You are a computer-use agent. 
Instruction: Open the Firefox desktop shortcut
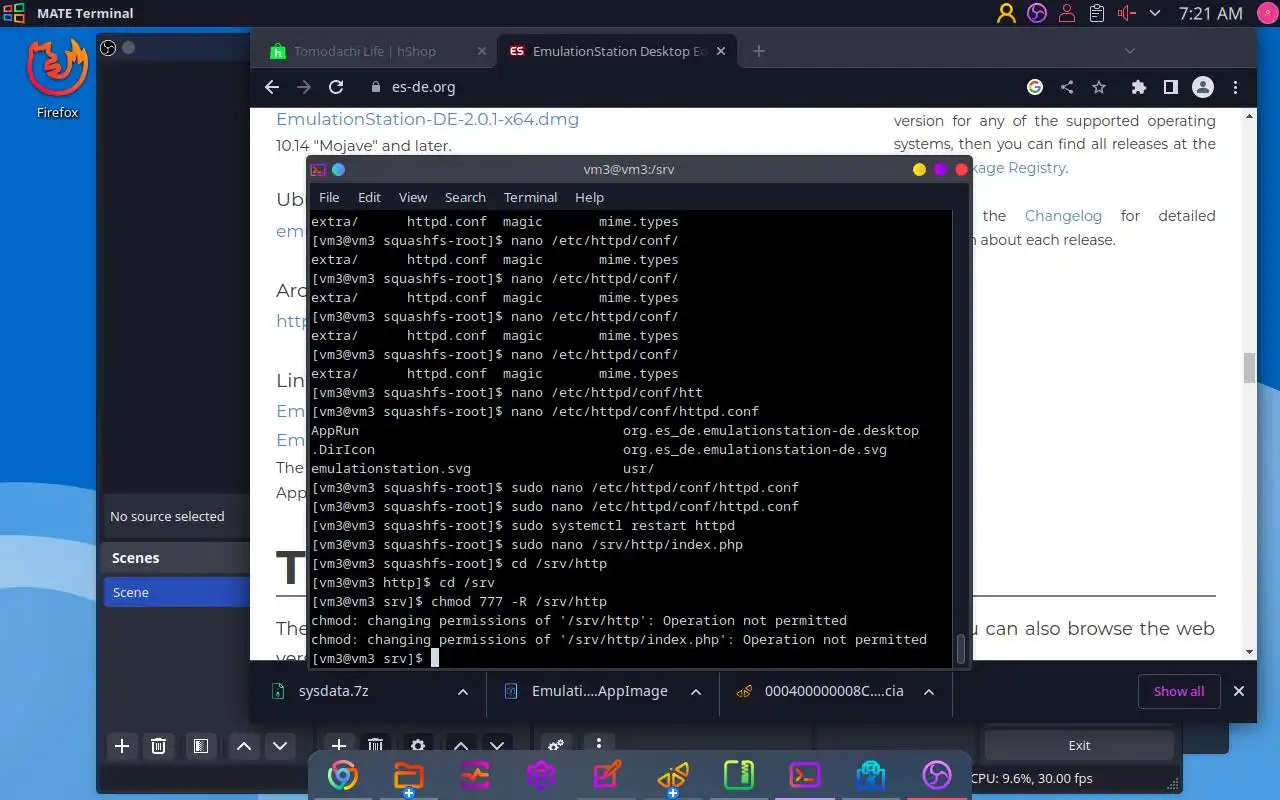57,78
